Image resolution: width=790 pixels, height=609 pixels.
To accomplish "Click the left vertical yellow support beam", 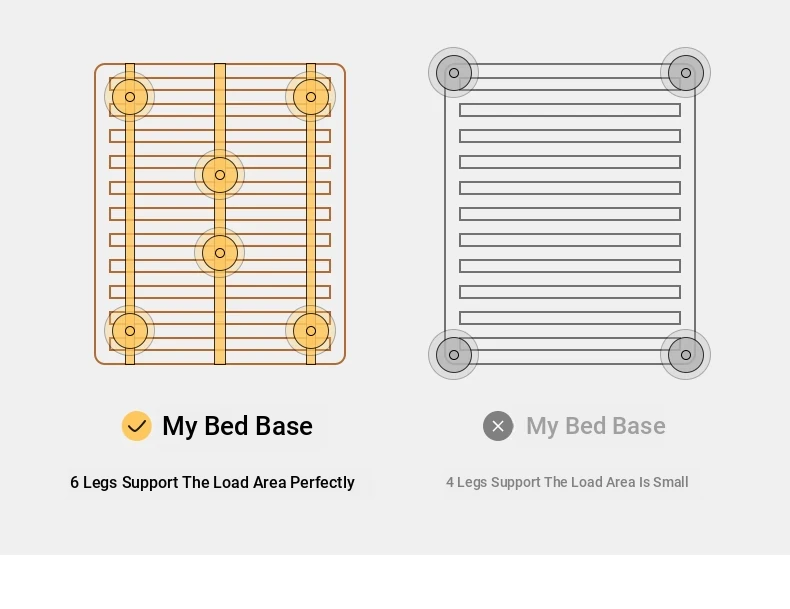I will pos(129,214).
